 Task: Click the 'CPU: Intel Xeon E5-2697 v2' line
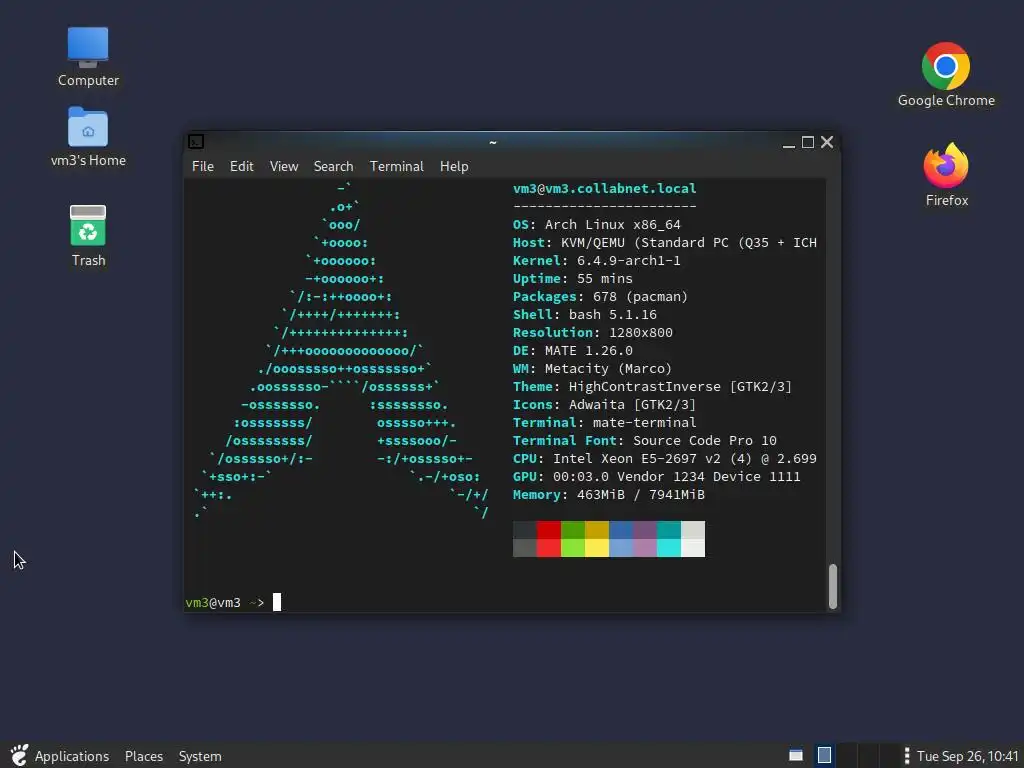click(665, 459)
